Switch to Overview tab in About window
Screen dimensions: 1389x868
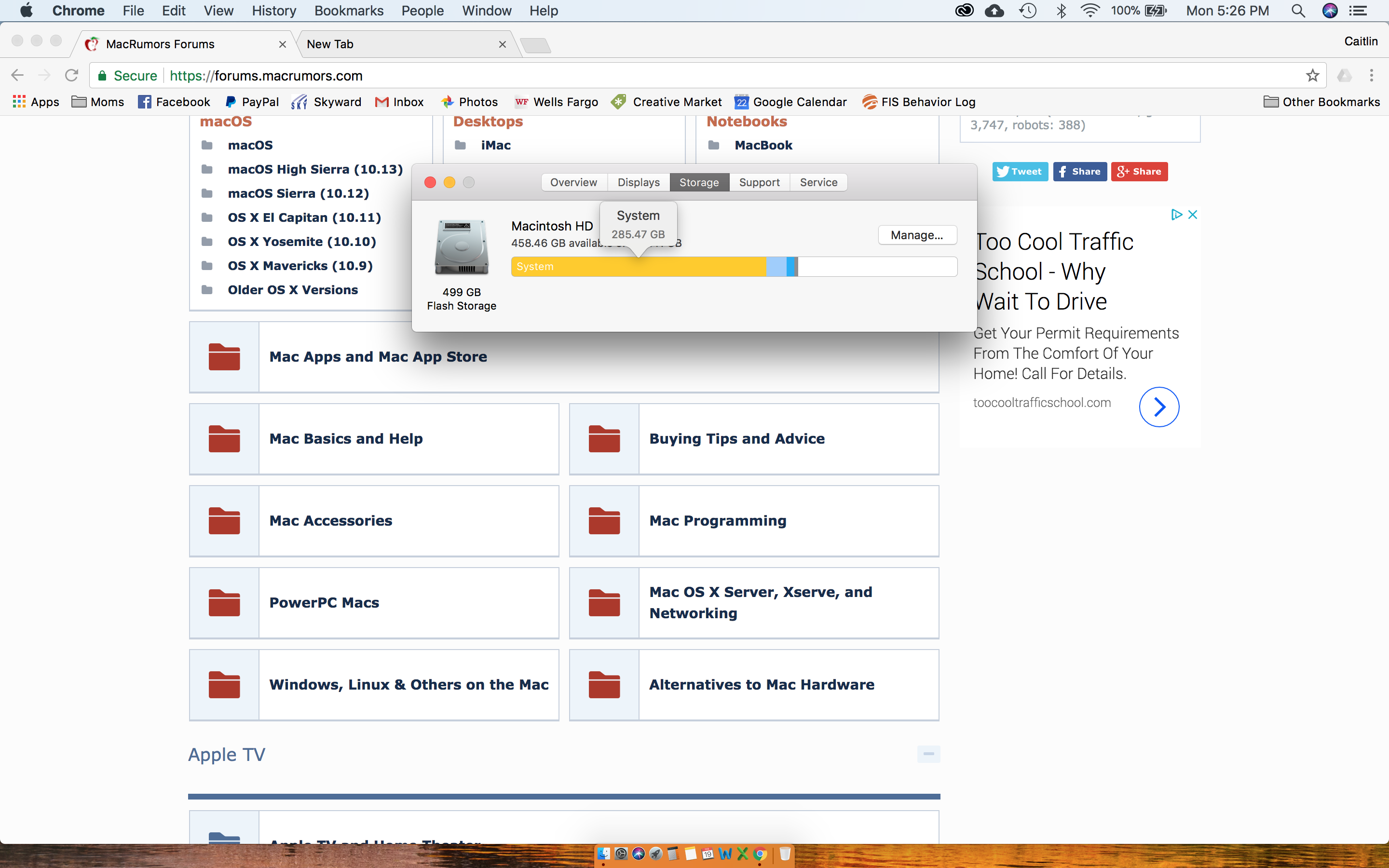573,182
